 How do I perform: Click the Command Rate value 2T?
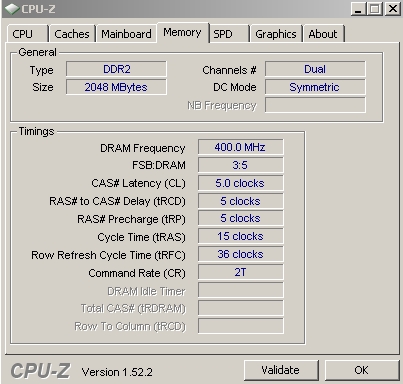pyautogui.click(x=240, y=272)
